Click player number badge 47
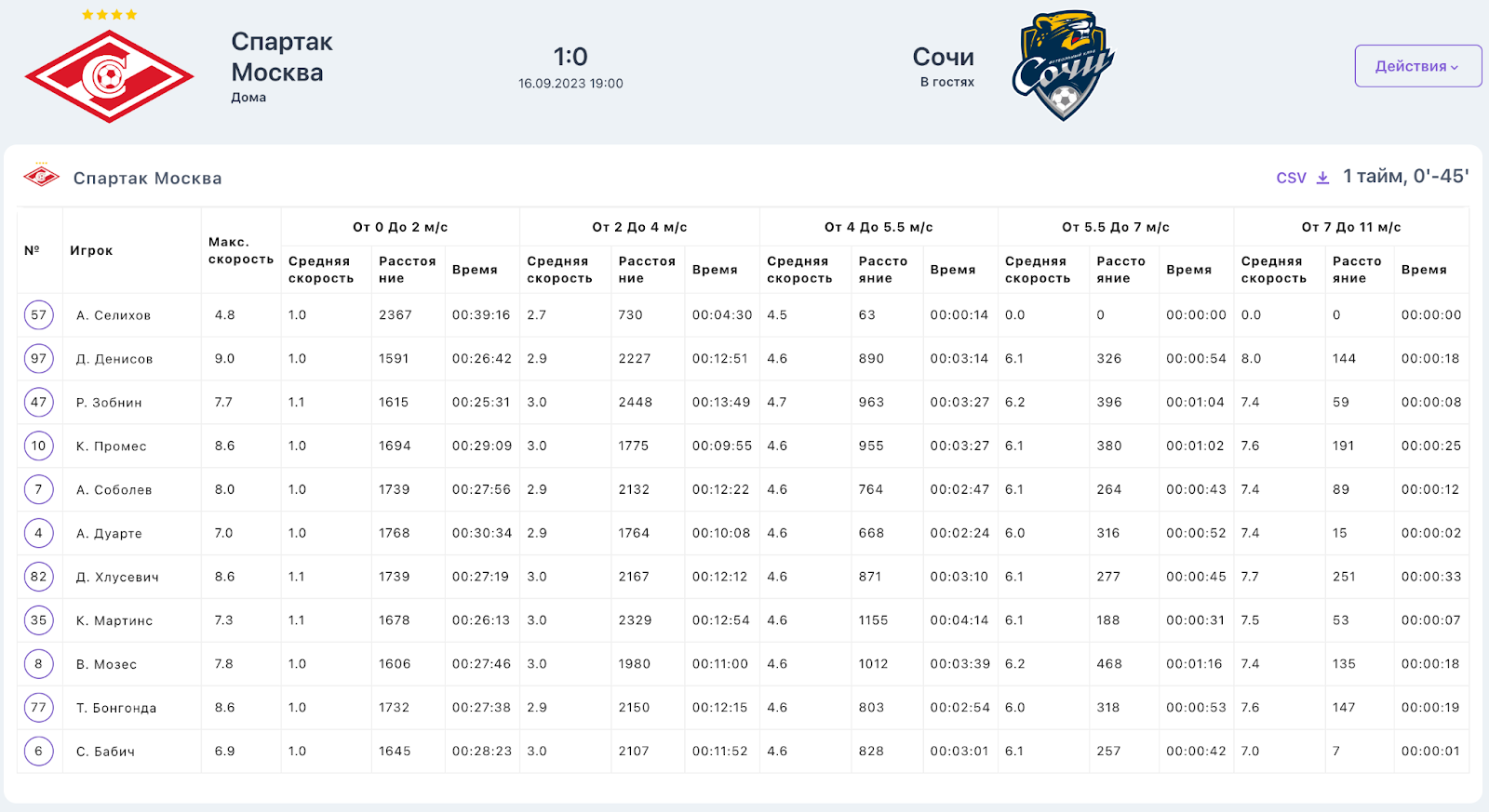 [38, 402]
